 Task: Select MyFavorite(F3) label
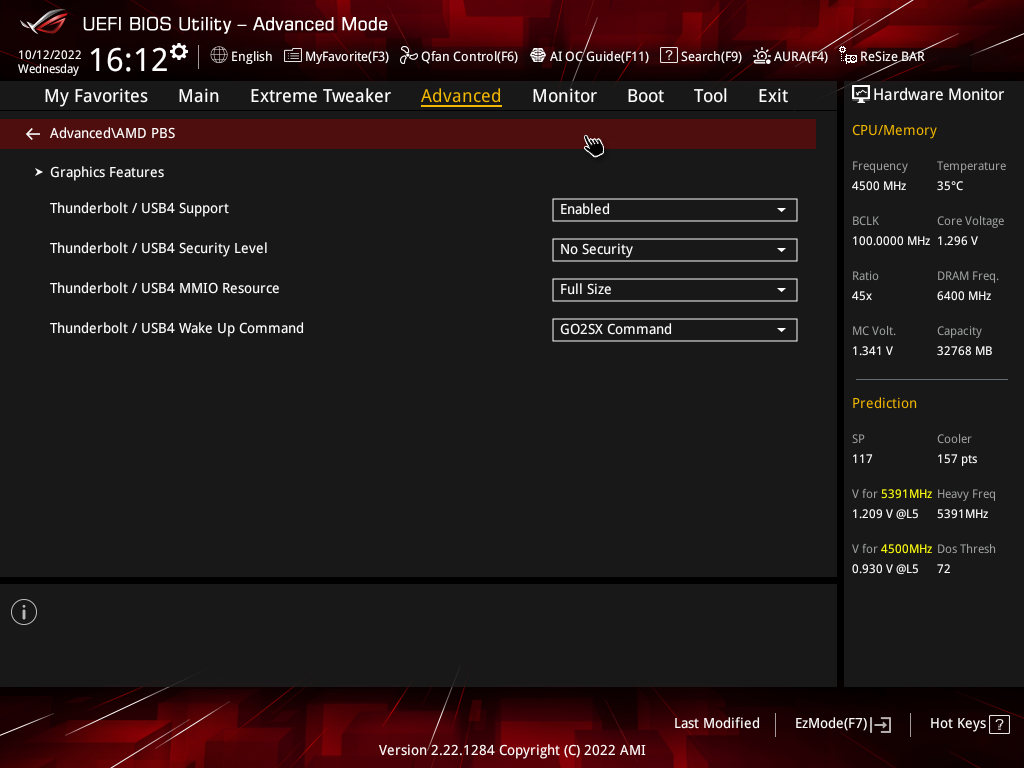click(x=347, y=57)
